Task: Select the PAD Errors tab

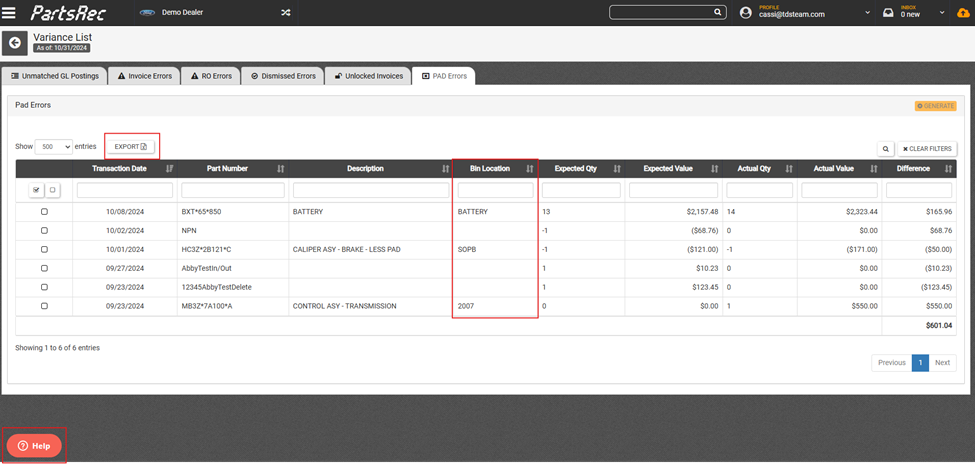Action: pos(444,76)
